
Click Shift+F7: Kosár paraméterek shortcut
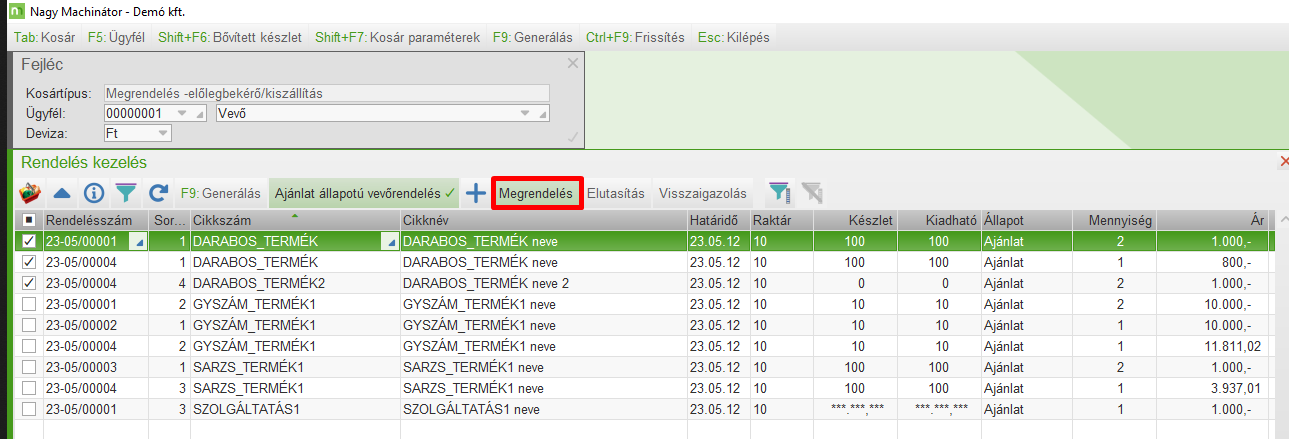tap(398, 37)
